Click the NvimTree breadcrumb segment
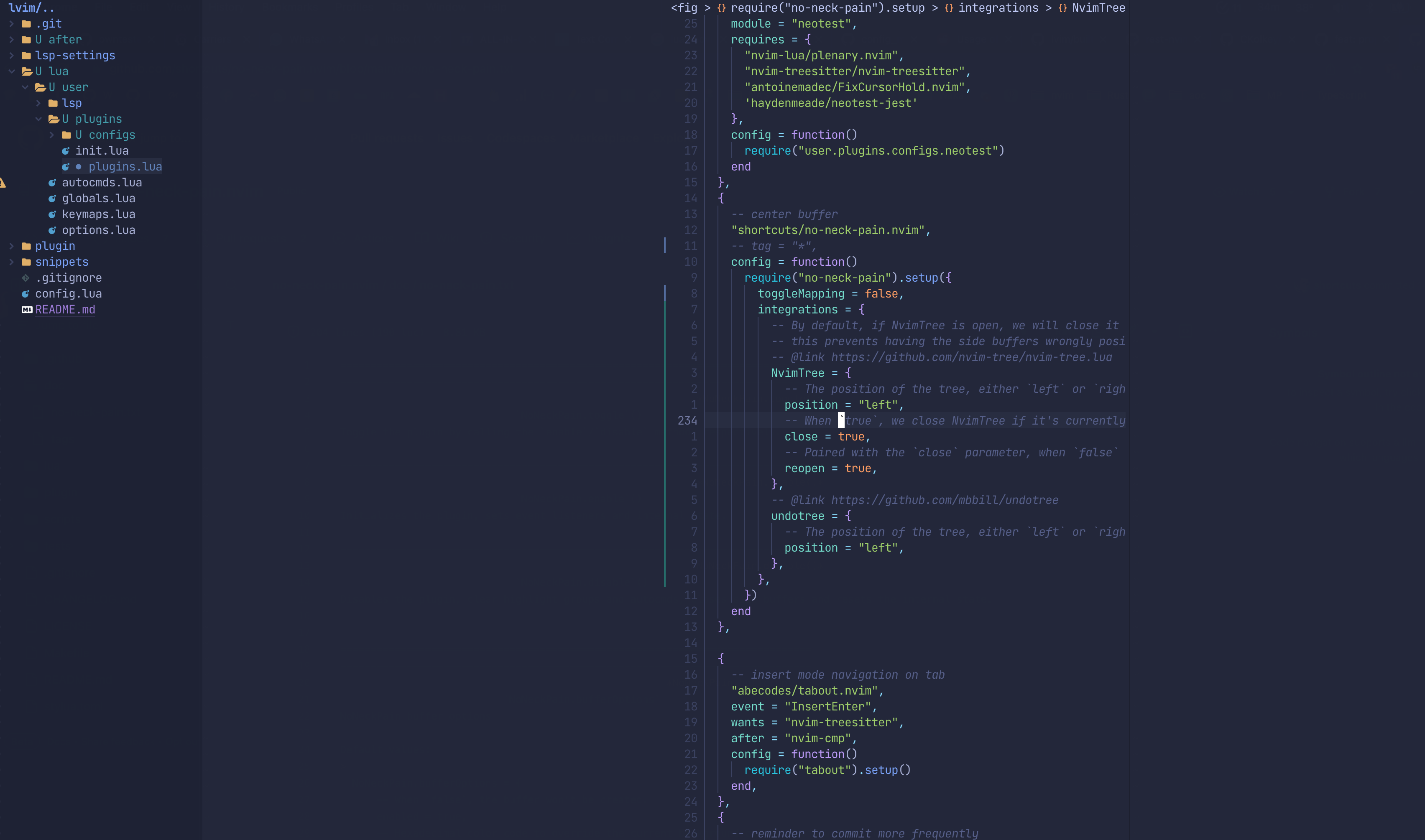Image resolution: width=1425 pixels, height=840 pixels. 1098,8
